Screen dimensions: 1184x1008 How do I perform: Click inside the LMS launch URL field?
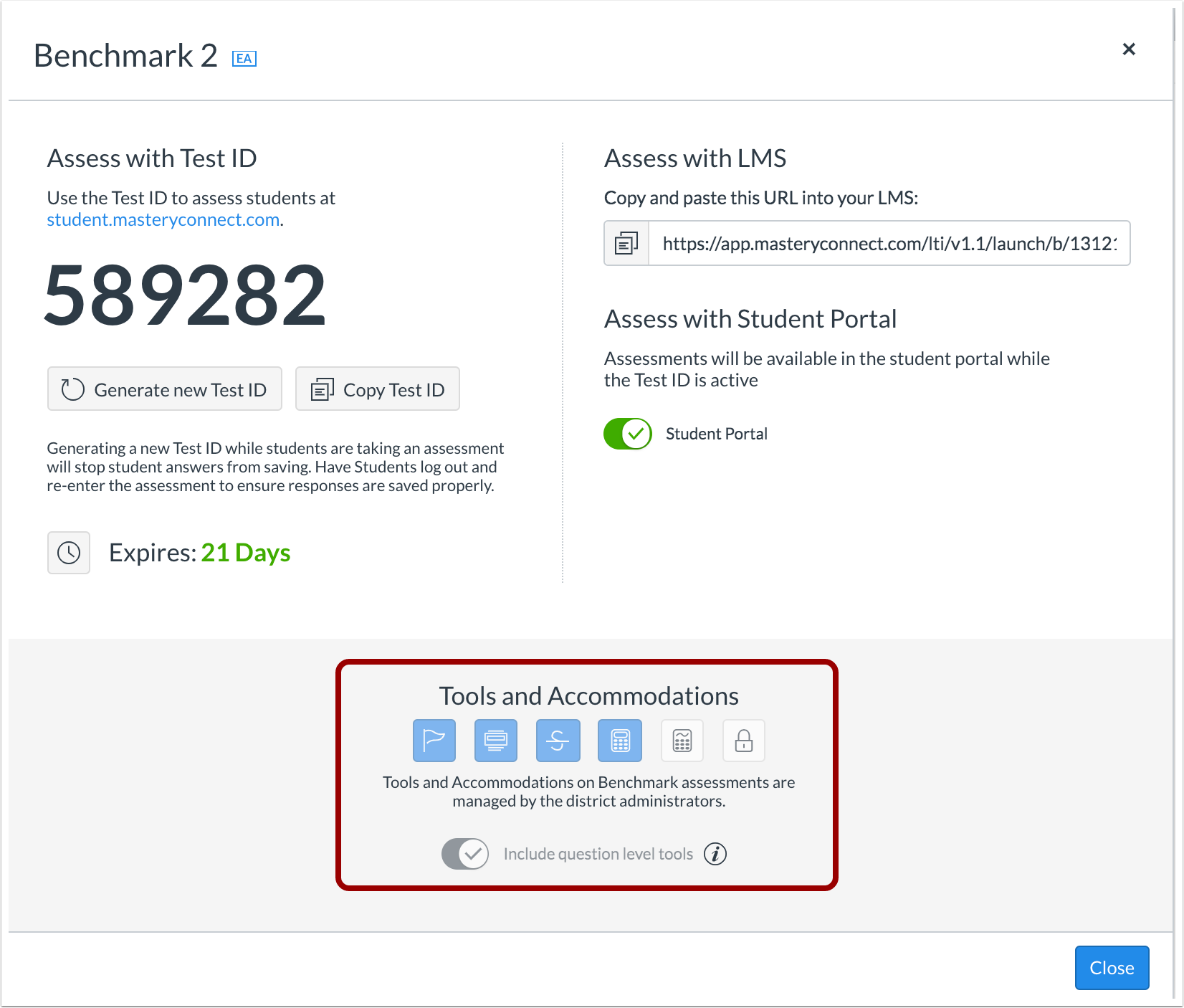pos(889,244)
